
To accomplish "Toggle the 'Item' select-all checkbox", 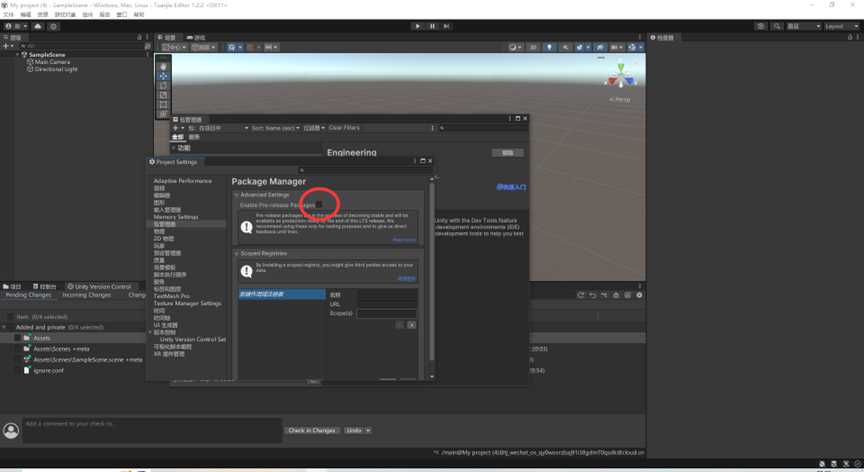I will (10, 316).
